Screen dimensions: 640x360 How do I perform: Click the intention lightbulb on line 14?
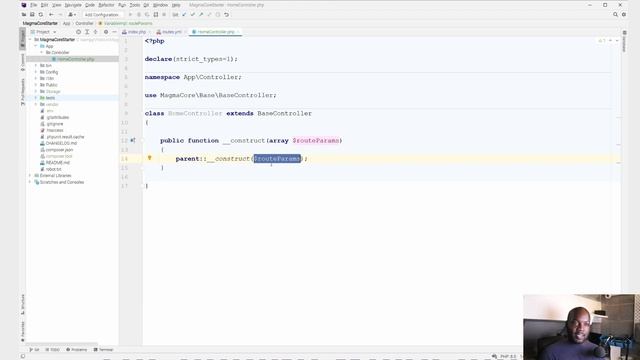coord(149,158)
